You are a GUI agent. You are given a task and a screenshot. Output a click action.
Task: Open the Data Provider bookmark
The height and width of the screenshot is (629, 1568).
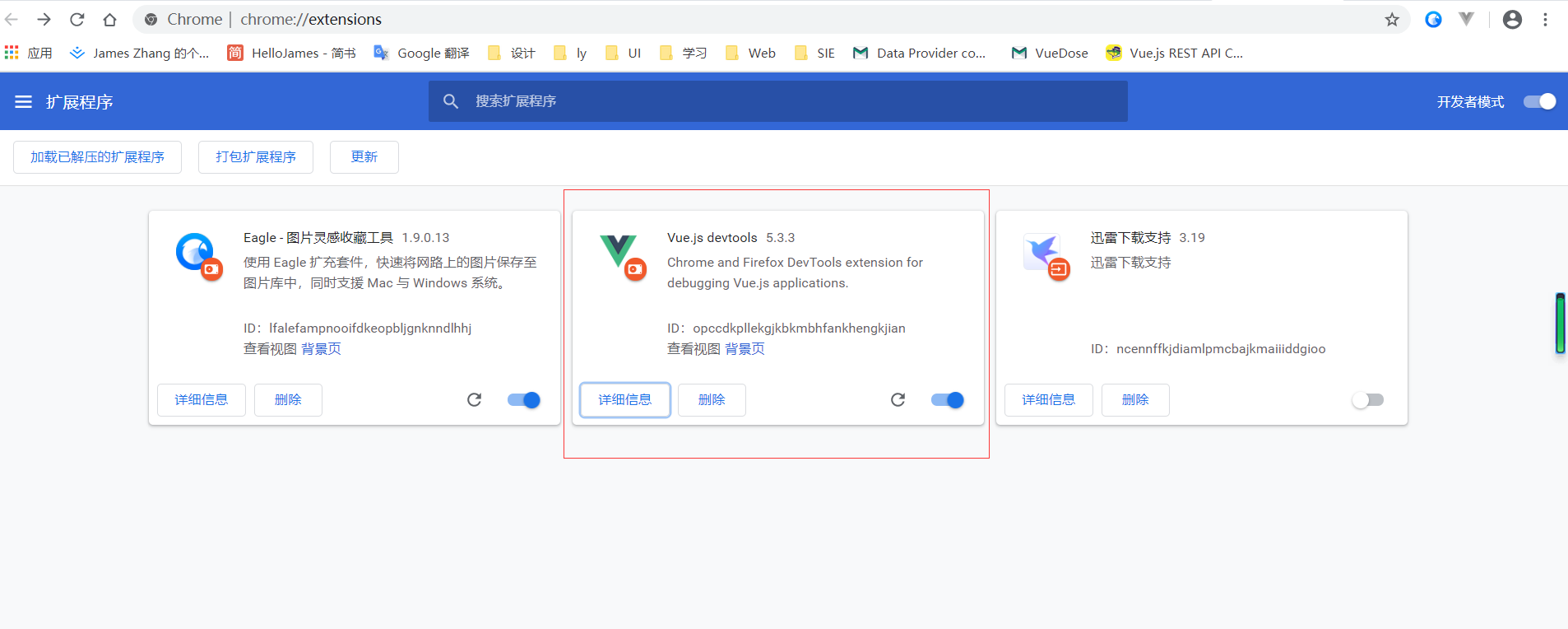click(919, 53)
